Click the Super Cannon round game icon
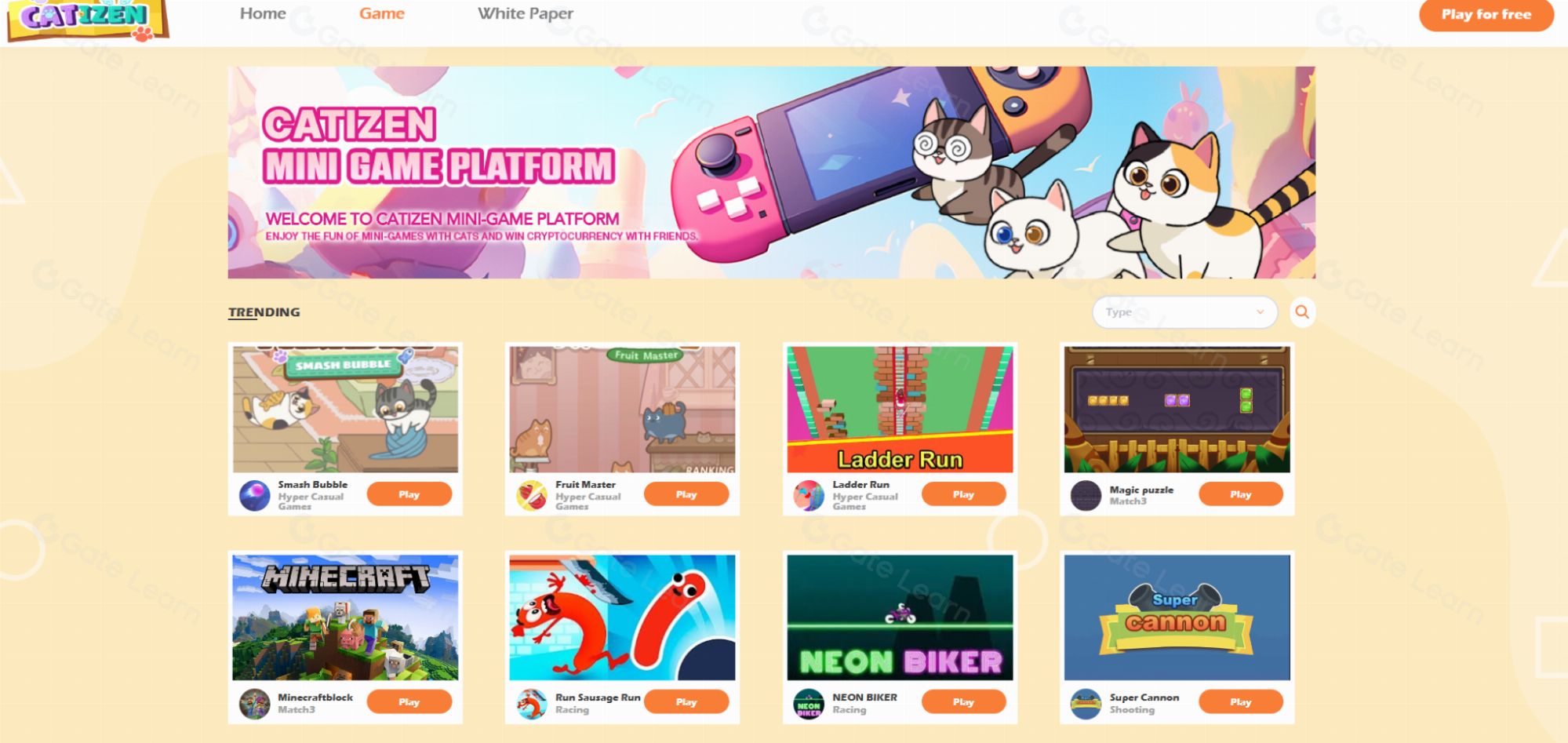 coord(1086,704)
